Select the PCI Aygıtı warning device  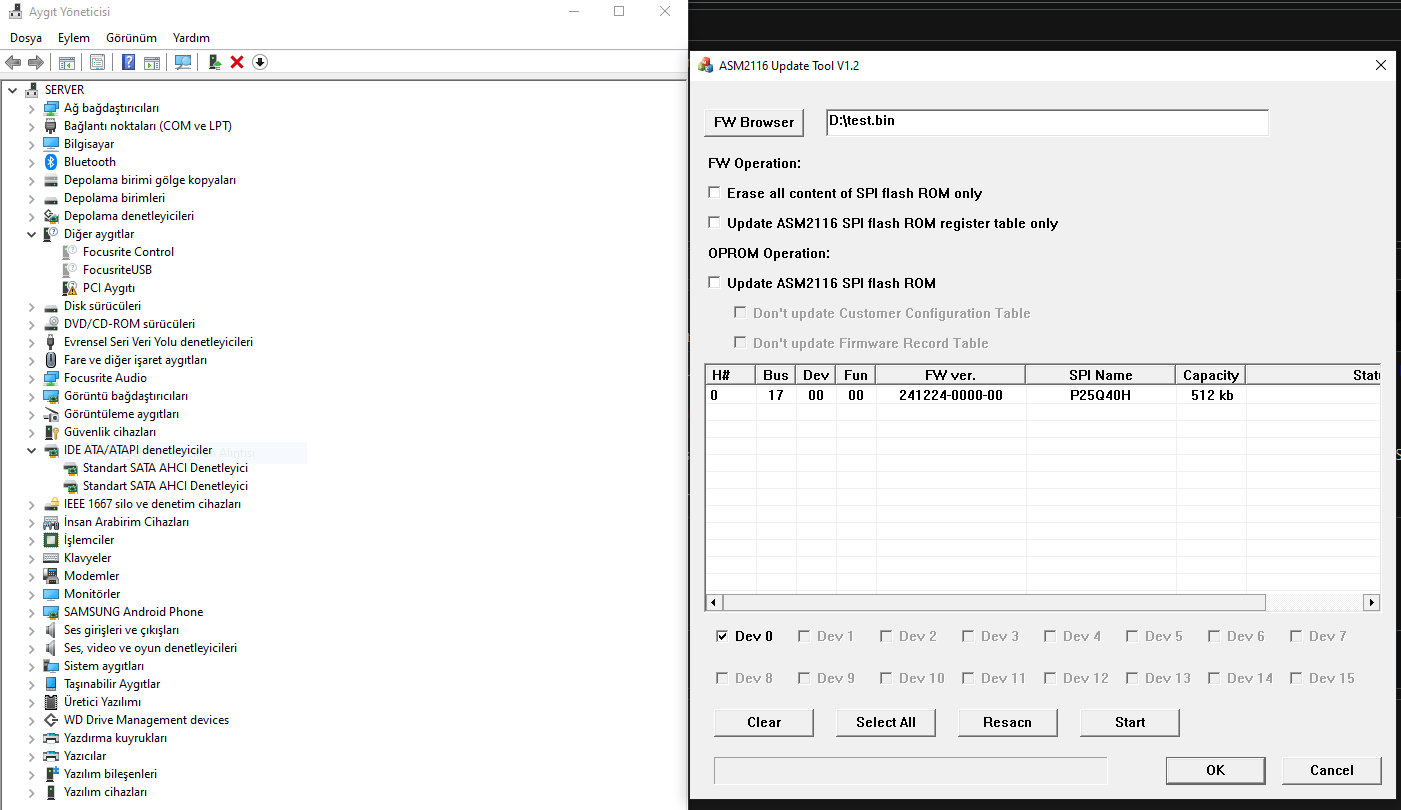coord(108,288)
